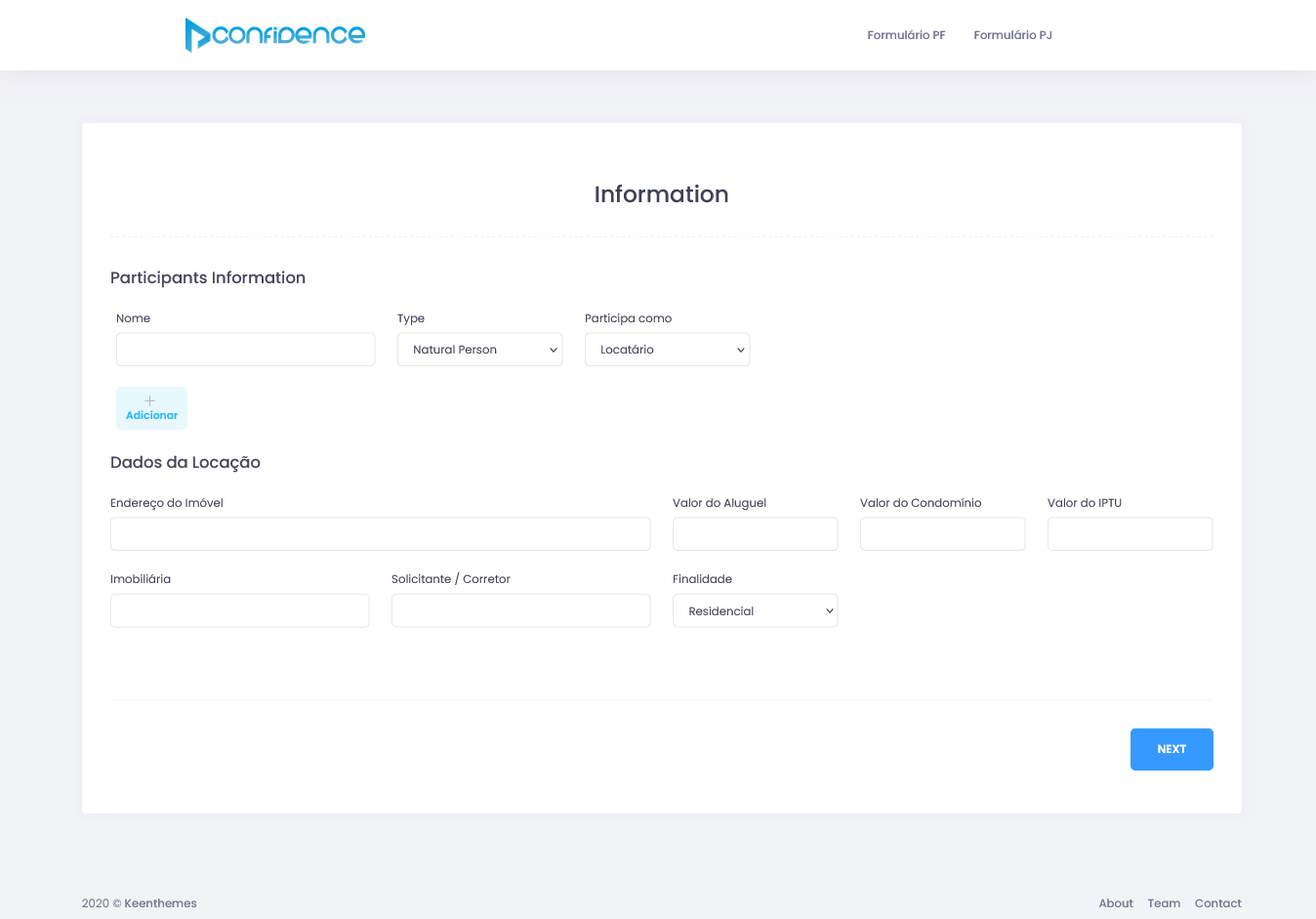Open the About footer link
This screenshot has height=919, width=1316.
(x=1115, y=903)
